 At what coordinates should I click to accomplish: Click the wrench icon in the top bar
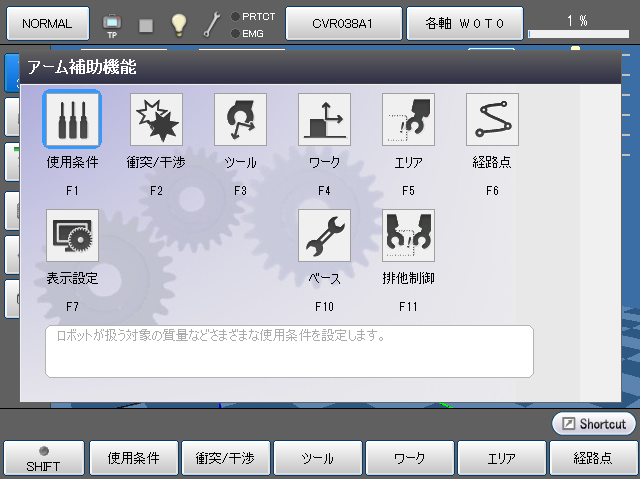coord(212,24)
